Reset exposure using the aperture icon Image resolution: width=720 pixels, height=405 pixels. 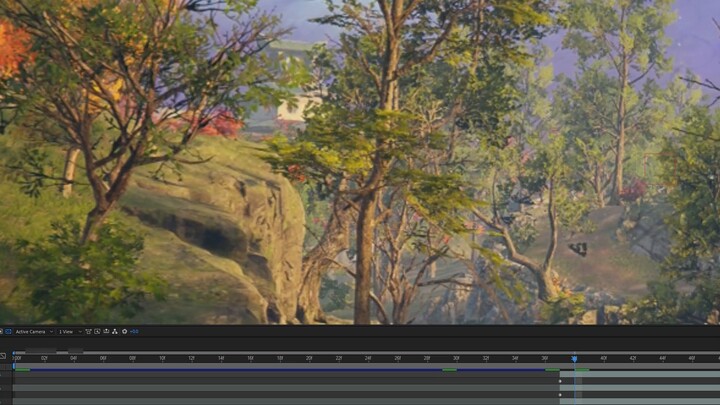click(124, 332)
